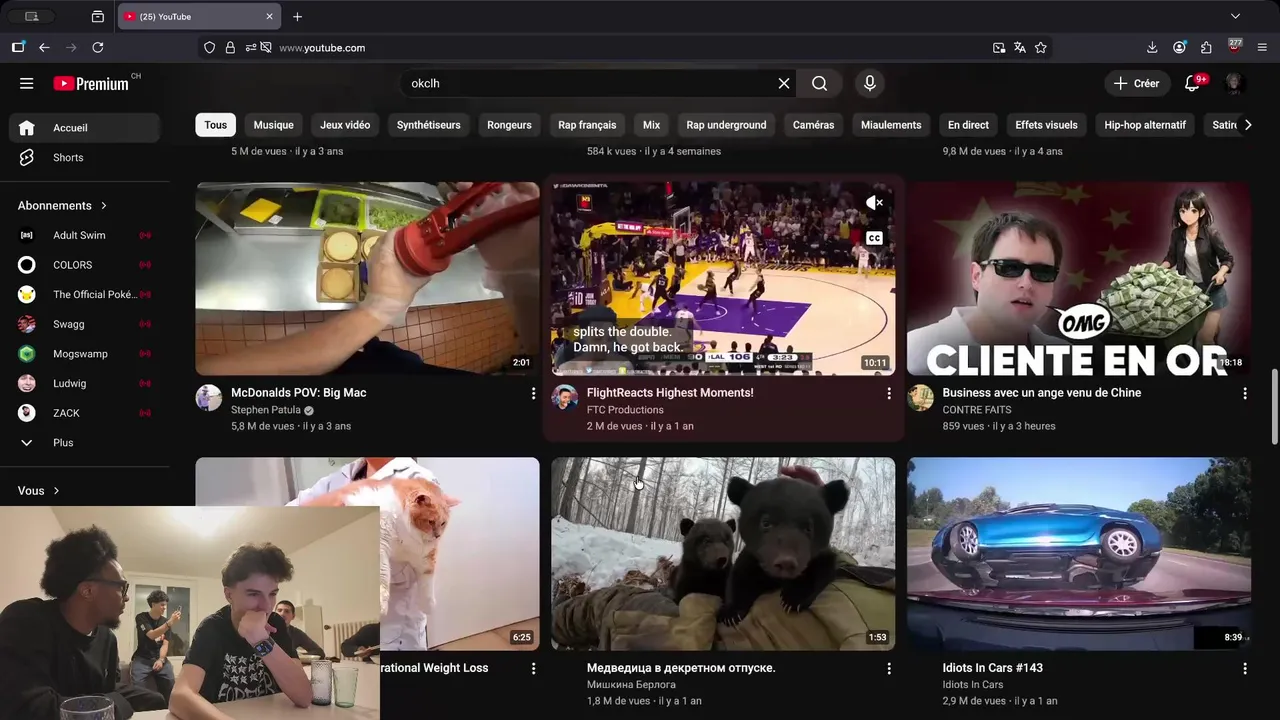Toggle captions on FlightReacts preview
This screenshot has width=1280, height=720.
875,238
